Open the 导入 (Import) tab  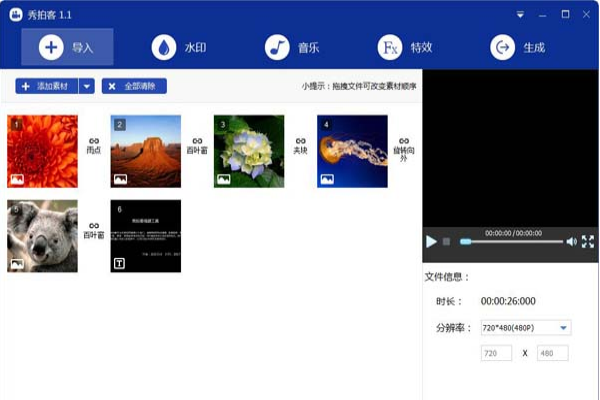pos(67,47)
